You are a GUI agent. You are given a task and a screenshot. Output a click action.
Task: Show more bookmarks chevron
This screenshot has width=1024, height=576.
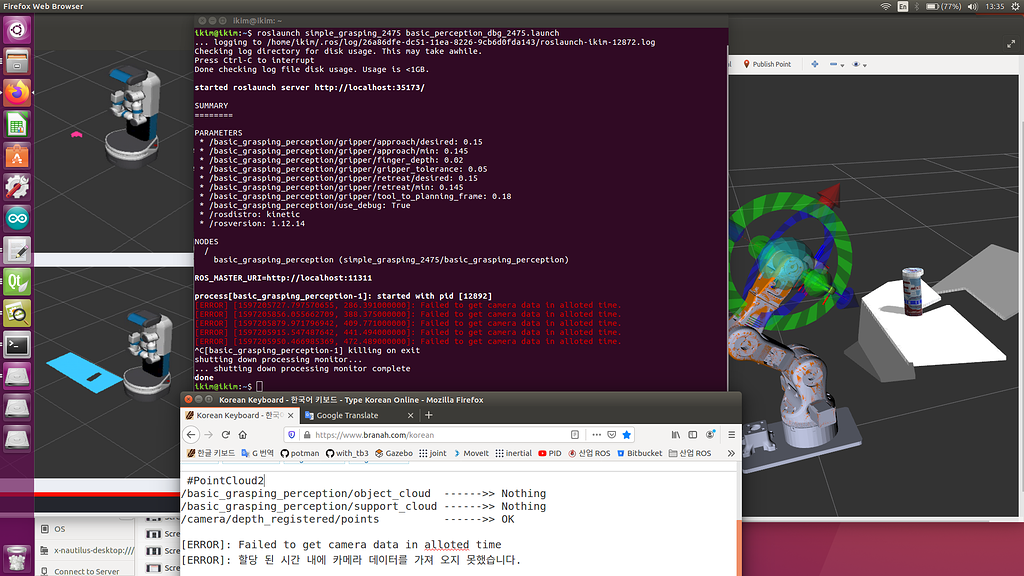(731, 453)
